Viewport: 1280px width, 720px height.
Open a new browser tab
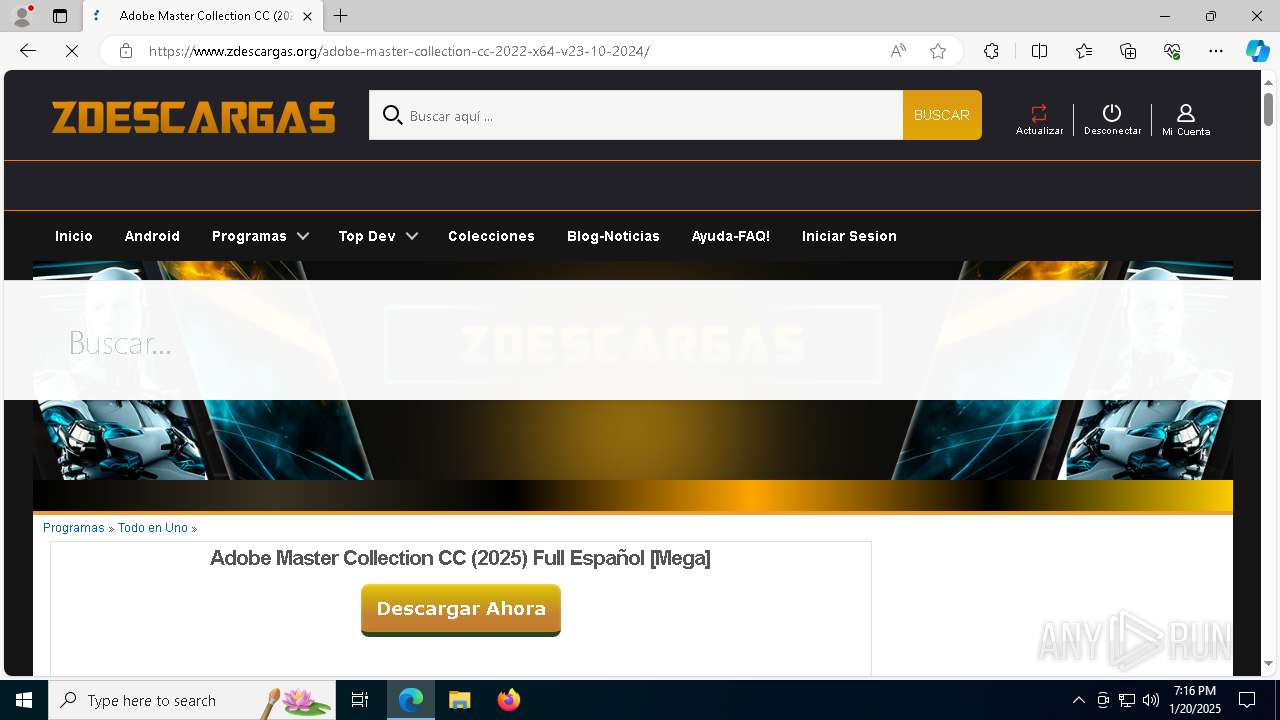tap(341, 16)
